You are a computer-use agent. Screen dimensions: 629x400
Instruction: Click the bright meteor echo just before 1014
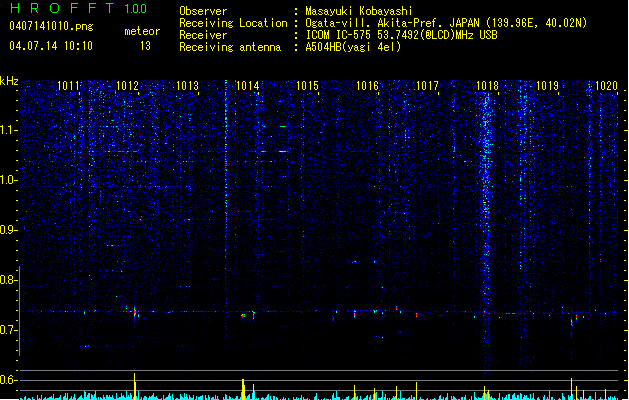[243, 316]
